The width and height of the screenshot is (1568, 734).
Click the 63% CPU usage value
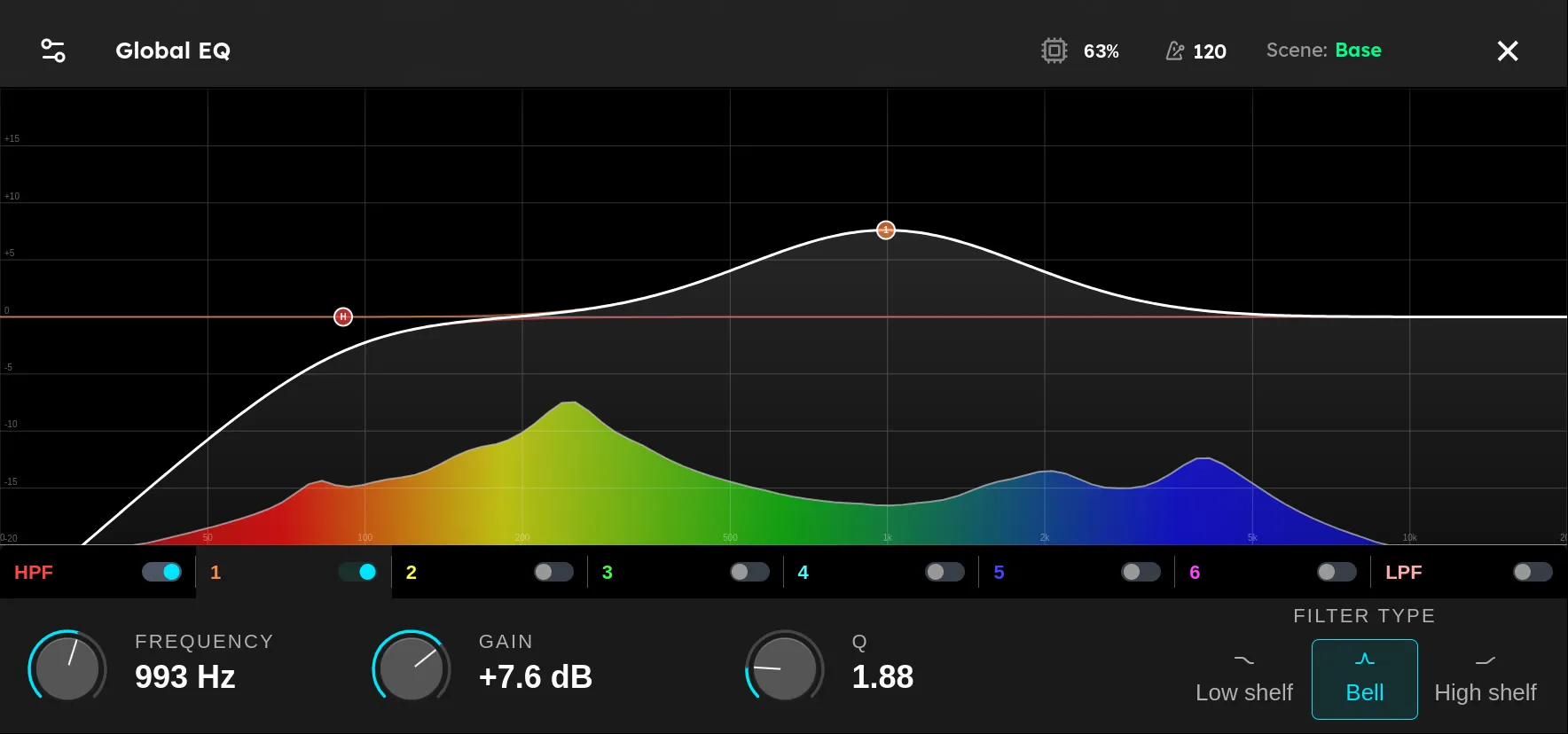[x=1102, y=51]
